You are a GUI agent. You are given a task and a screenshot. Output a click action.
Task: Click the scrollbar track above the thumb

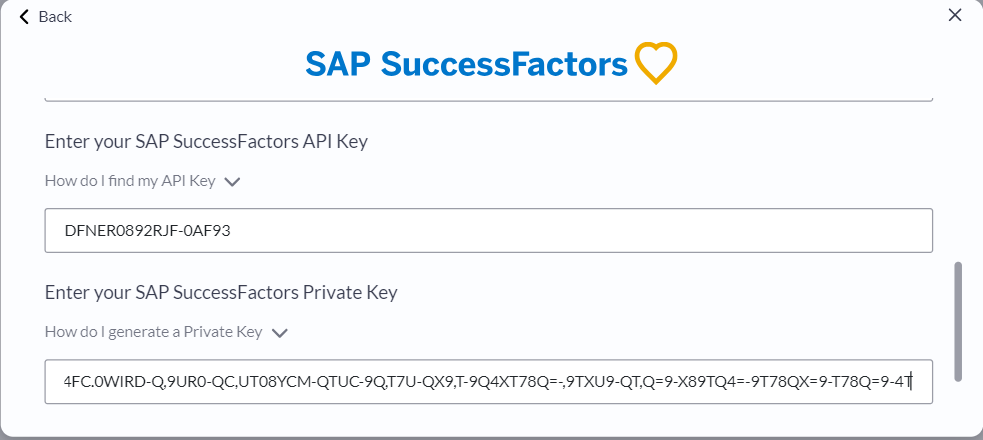[x=957, y=175]
